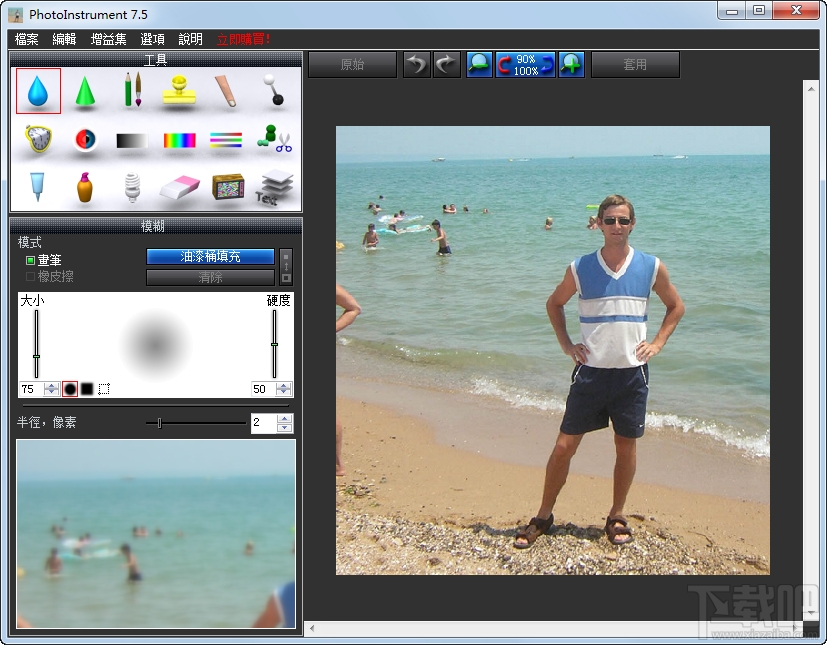Click the 硬度 vertical hardness slider
This screenshot has height=645, width=827.
click(274, 344)
